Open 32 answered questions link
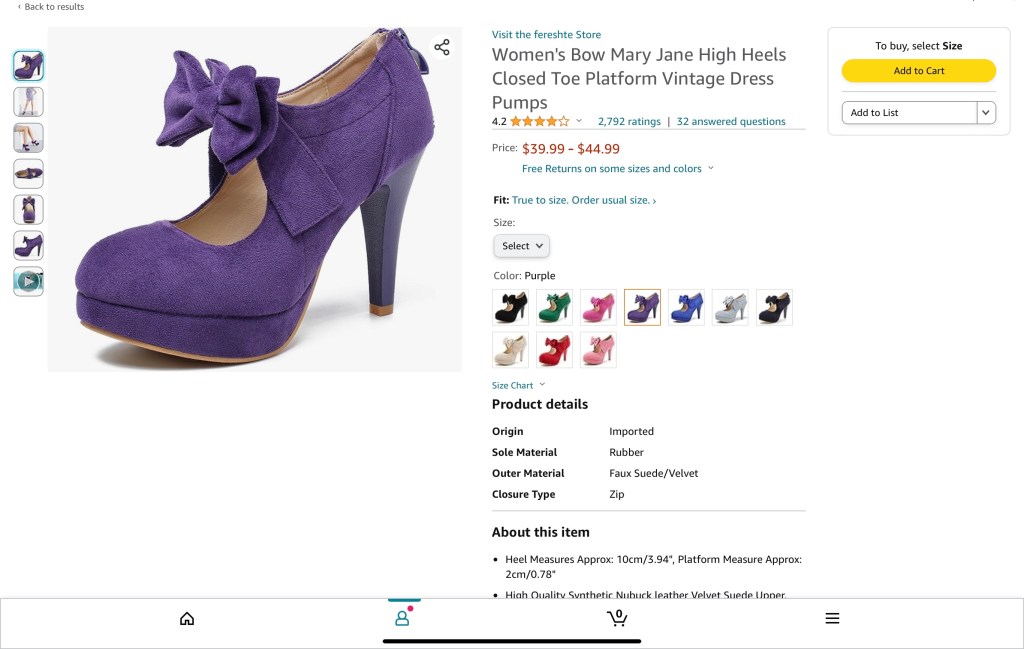 (x=731, y=122)
